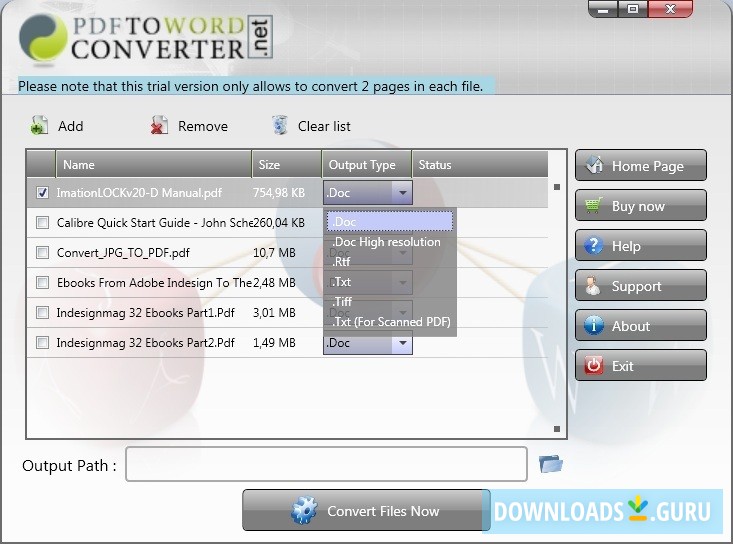The image size is (733, 544).
Task: Choose .Tiff output type
Action: [x=390, y=301]
